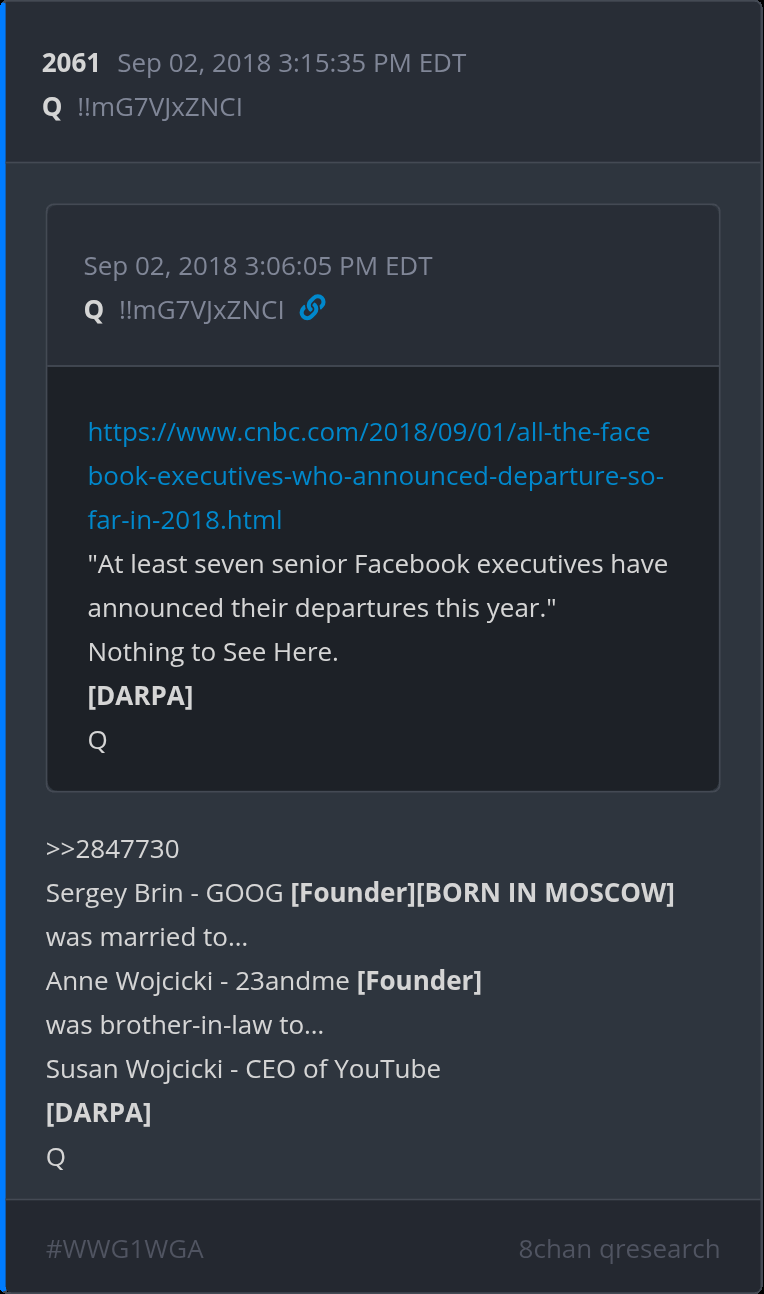Click the Susan Wojcicki - CEO of YouTube line

tap(243, 1069)
